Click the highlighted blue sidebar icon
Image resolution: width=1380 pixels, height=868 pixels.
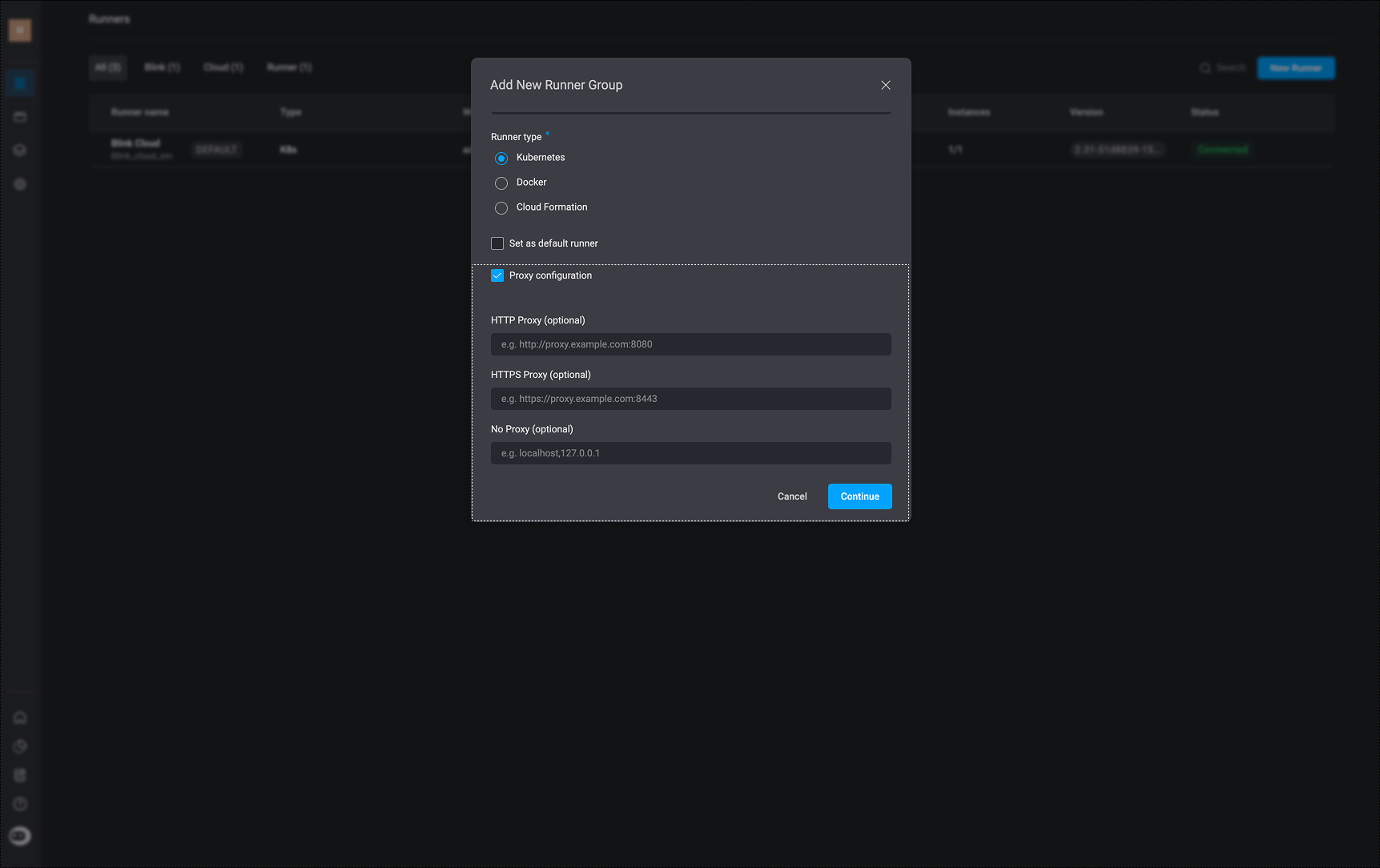point(20,83)
